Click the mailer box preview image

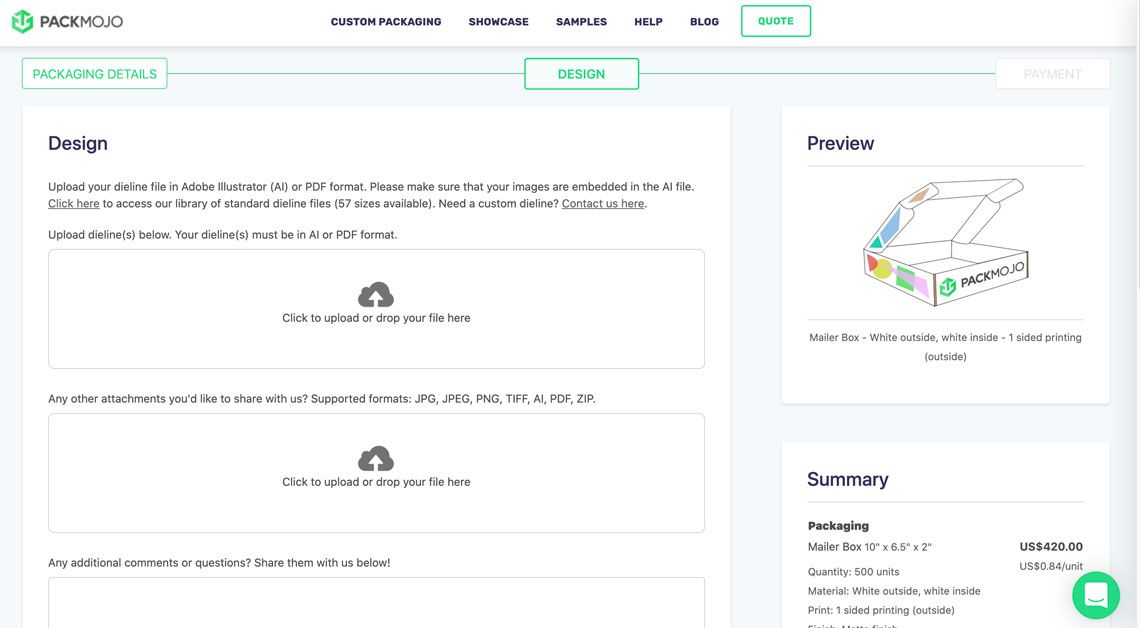(945, 242)
